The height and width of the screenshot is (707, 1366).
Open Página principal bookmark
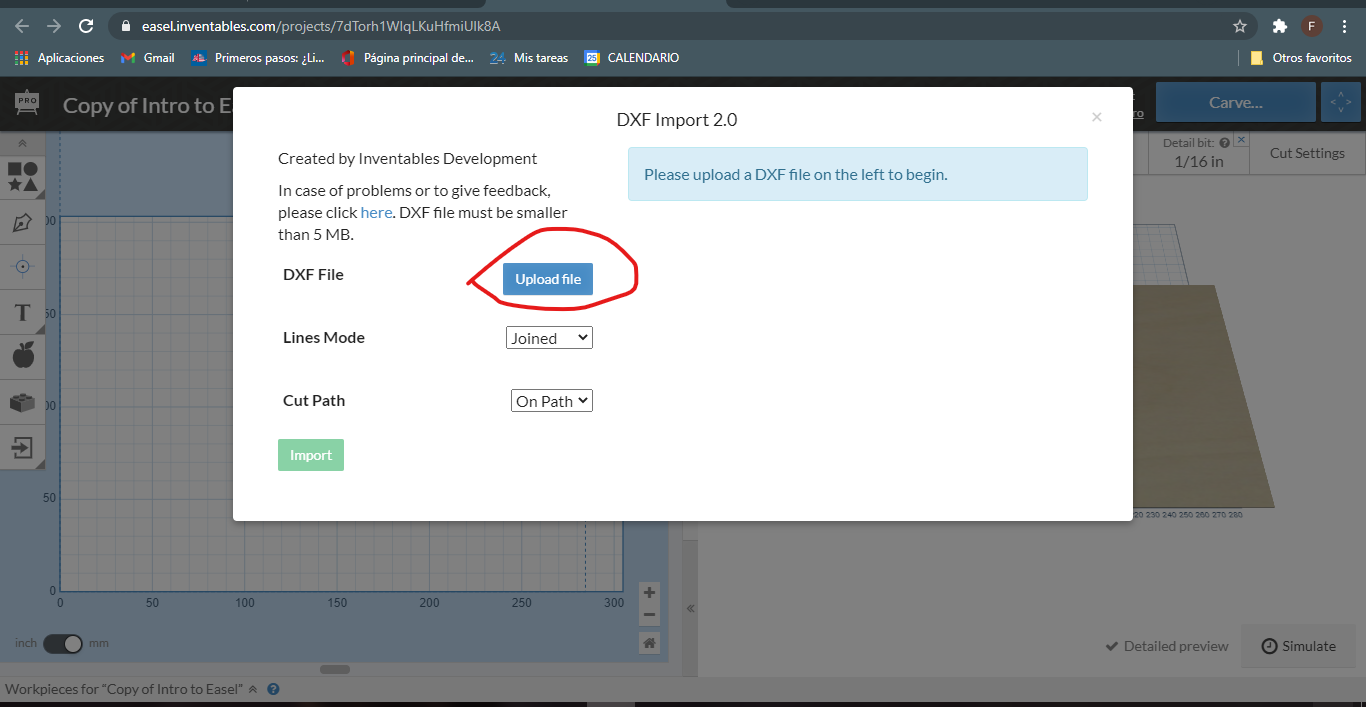[408, 58]
